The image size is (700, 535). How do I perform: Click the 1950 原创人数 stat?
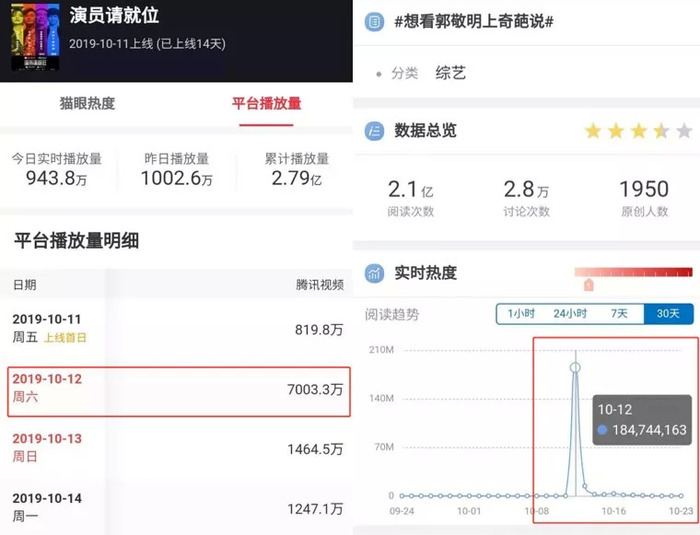(644, 198)
